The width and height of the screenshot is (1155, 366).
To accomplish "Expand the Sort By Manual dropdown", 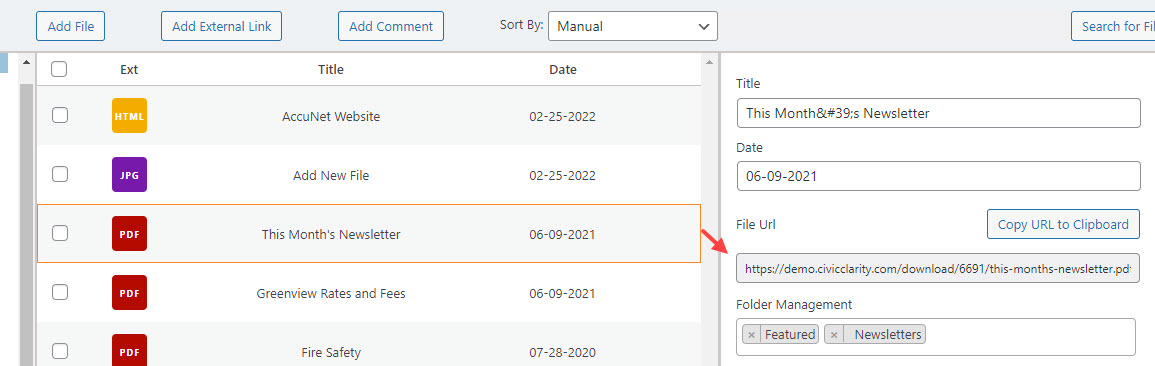I will tap(633, 27).
